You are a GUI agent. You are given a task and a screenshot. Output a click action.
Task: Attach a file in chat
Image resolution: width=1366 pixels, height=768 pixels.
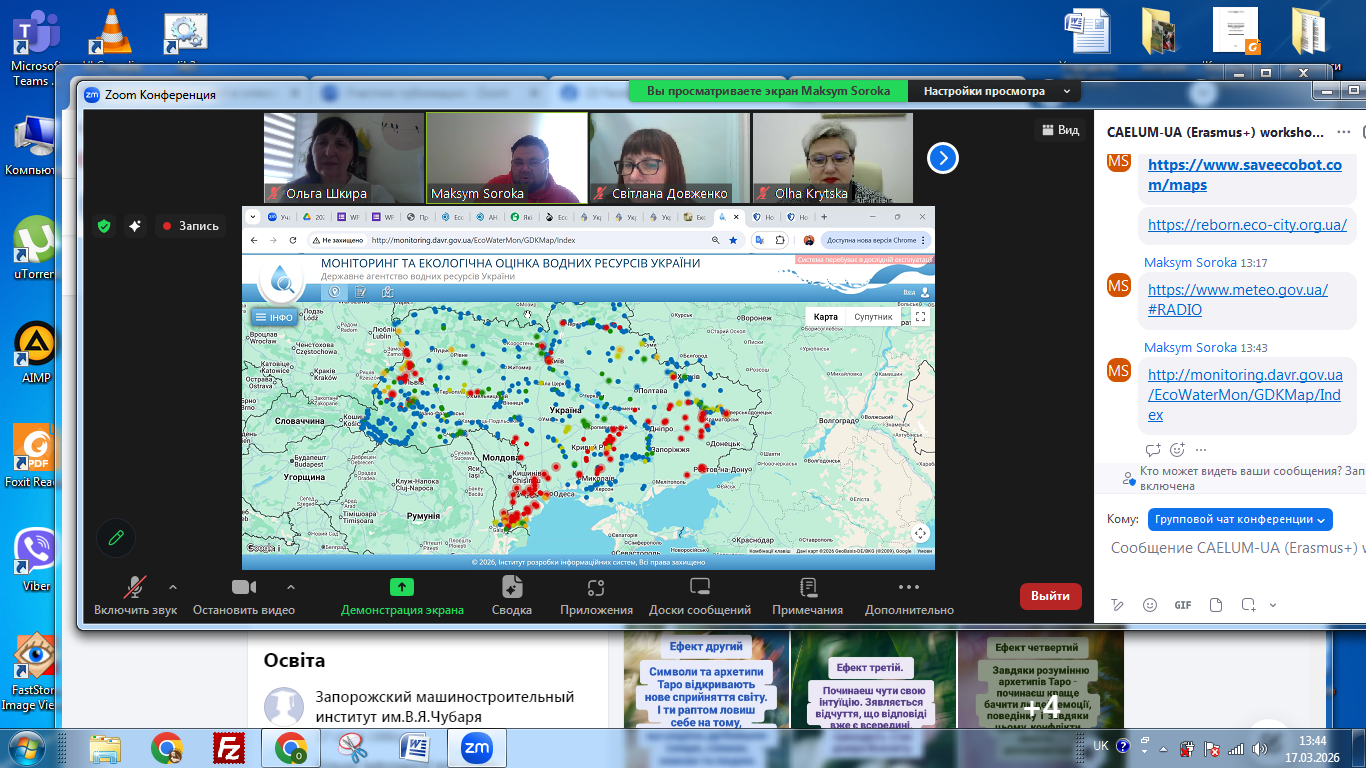[x=1216, y=605]
